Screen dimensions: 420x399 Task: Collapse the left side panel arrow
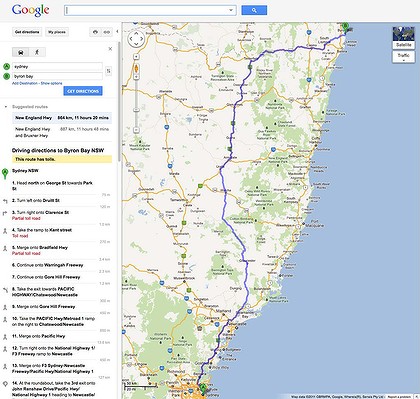tap(117, 32)
